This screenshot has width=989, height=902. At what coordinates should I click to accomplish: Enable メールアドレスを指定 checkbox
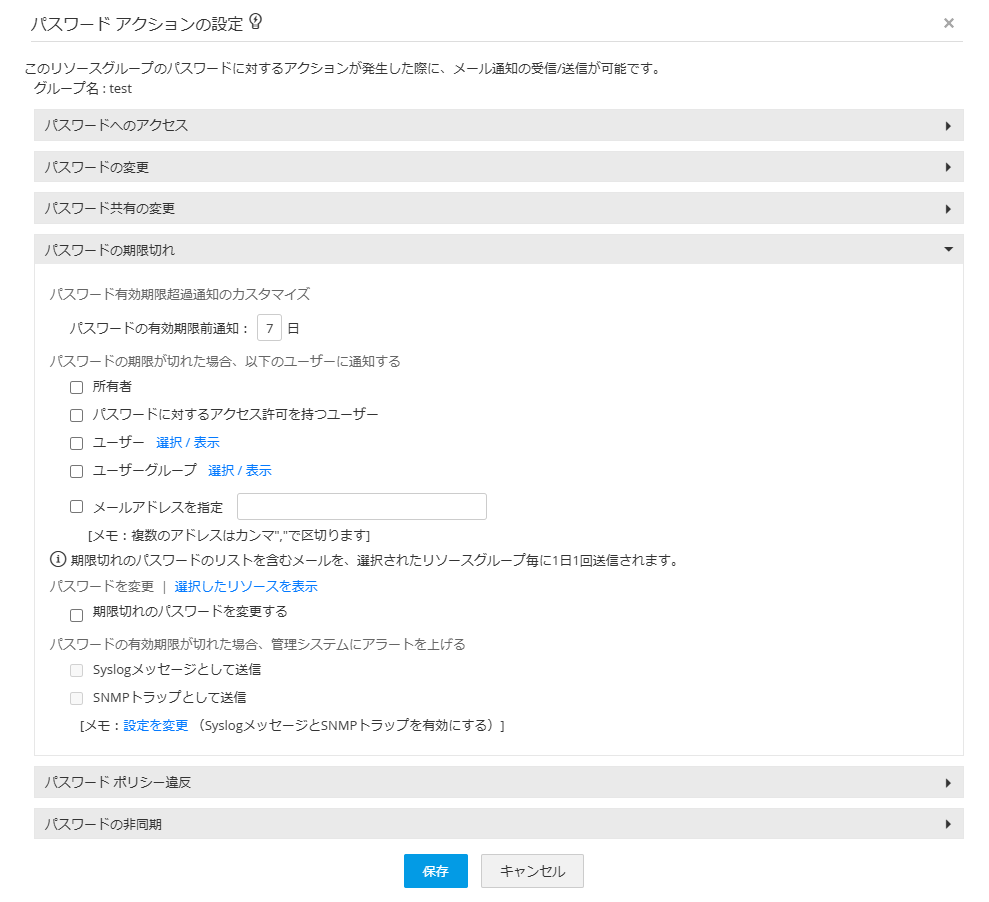pyautogui.click(x=77, y=507)
